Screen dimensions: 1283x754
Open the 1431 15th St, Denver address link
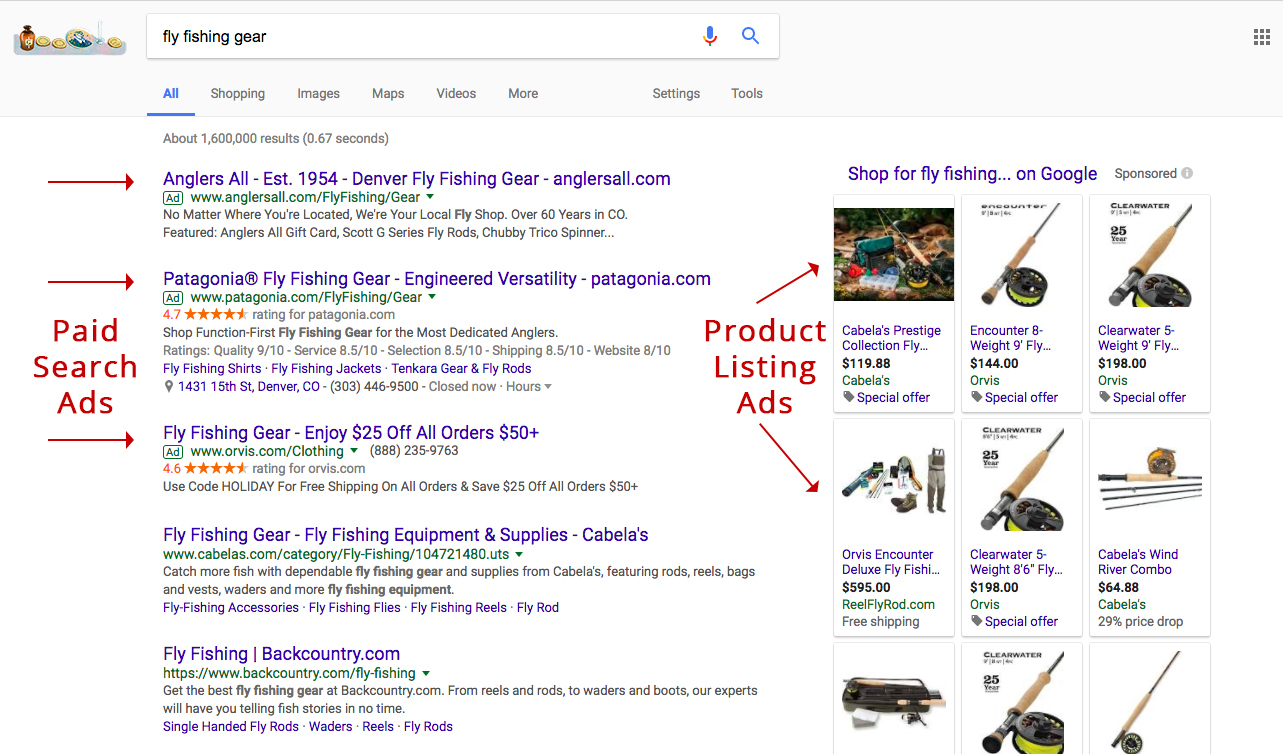[x=249, y=387]
